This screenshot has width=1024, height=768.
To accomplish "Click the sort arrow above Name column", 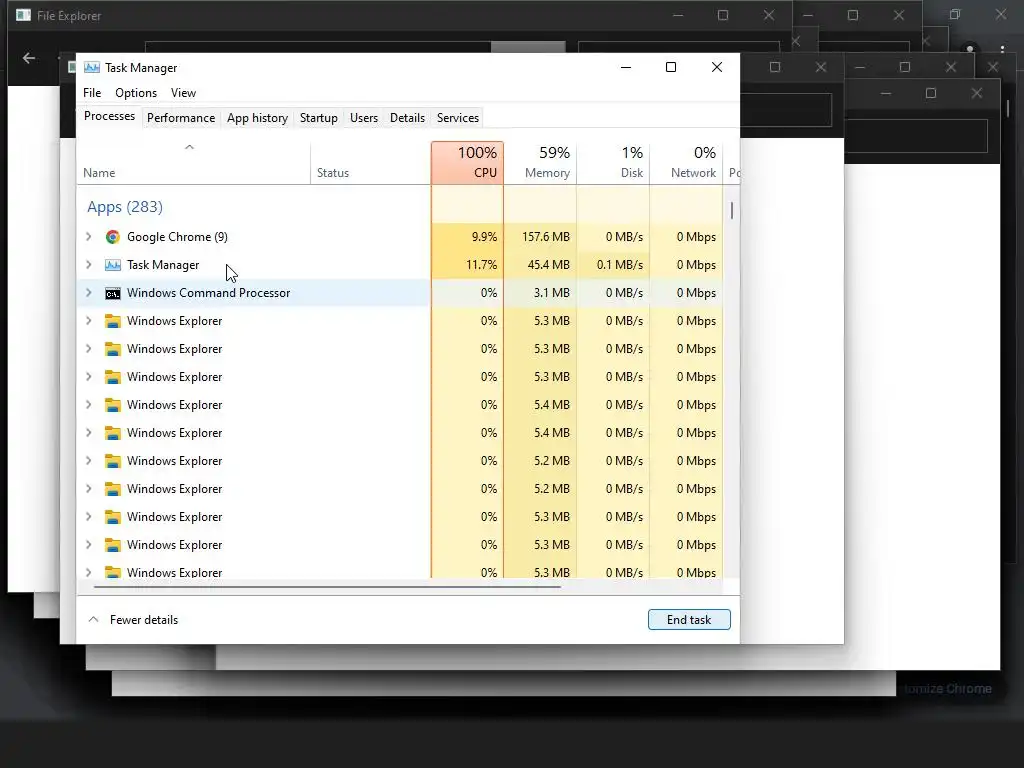I will coord(189,147).
